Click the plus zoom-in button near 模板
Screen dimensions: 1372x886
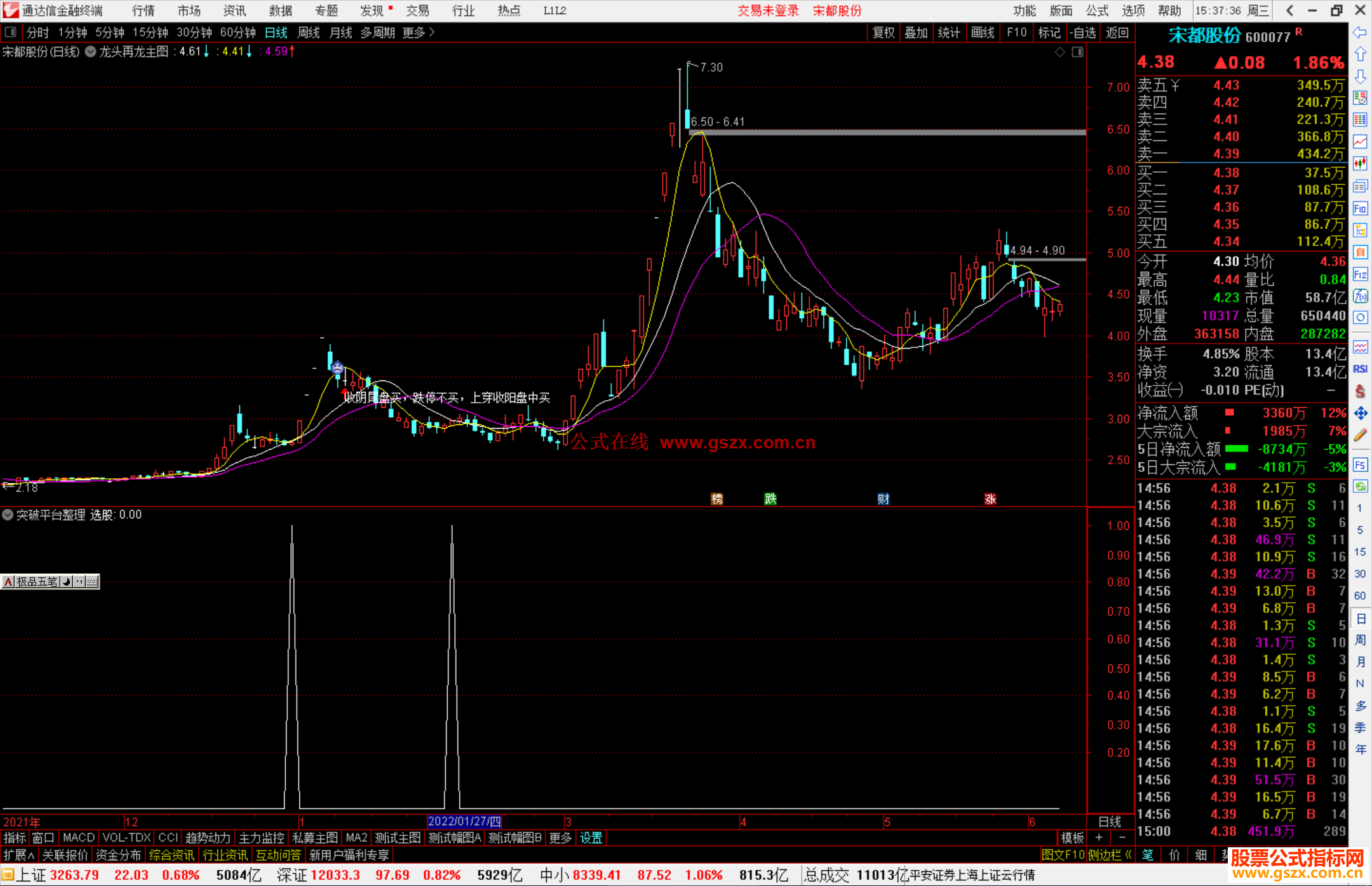(1100, 838)
